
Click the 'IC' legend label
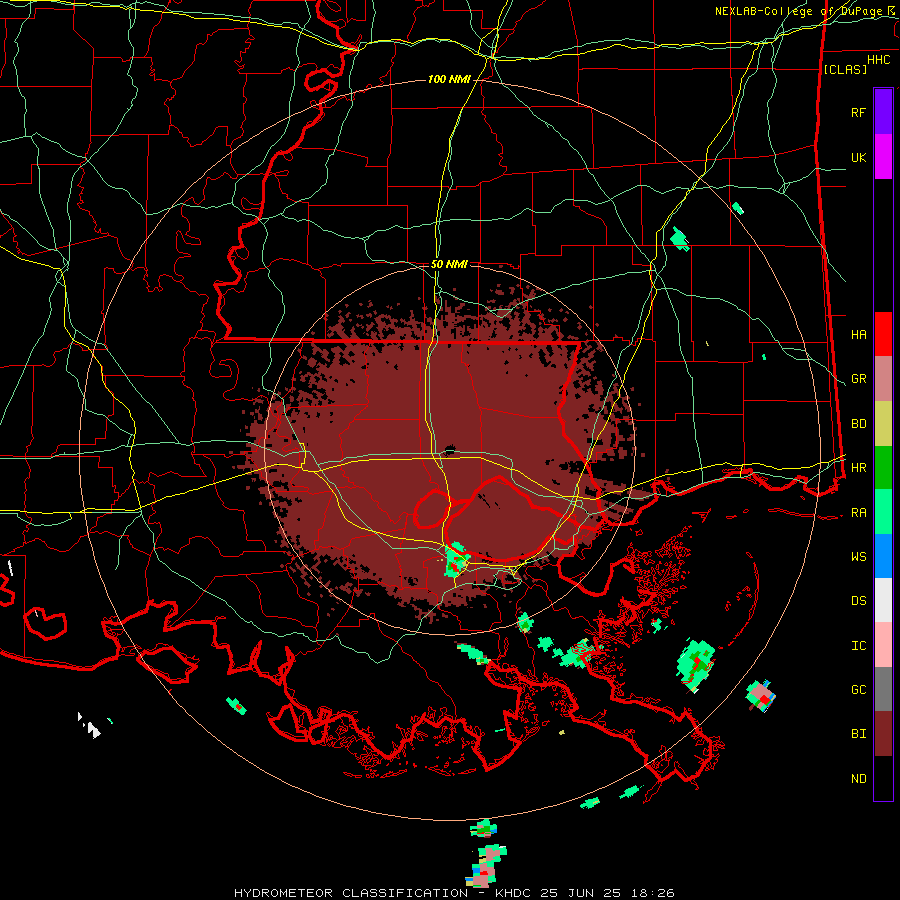point(858,646)
